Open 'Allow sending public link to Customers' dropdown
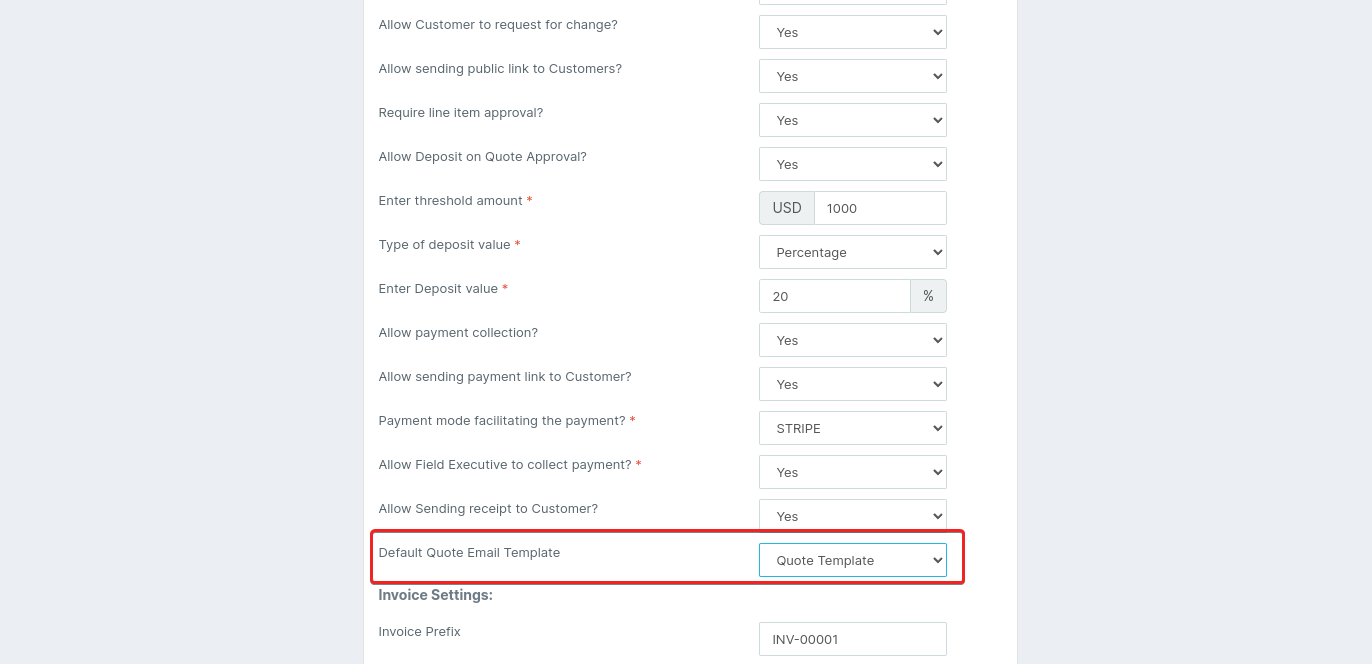 point(852,76)
